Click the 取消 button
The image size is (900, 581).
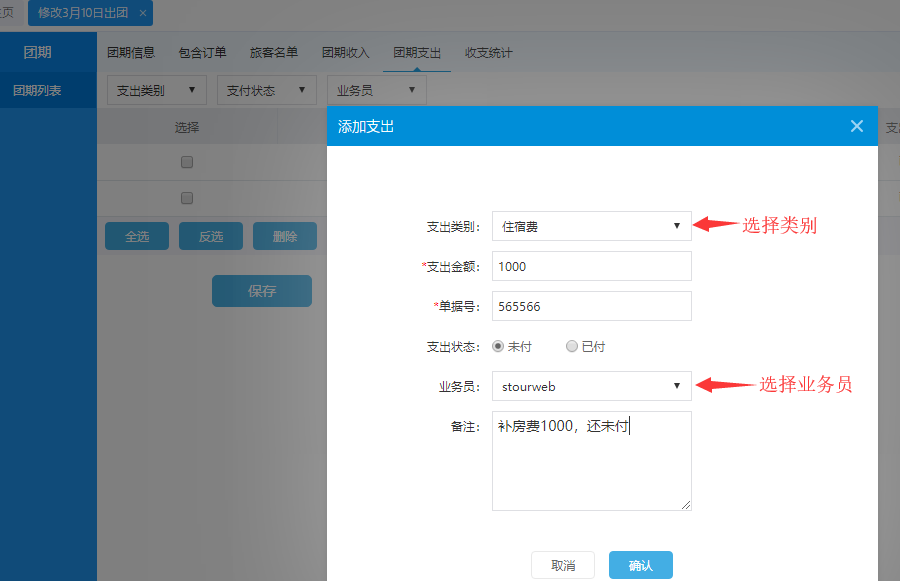(562, 565)
